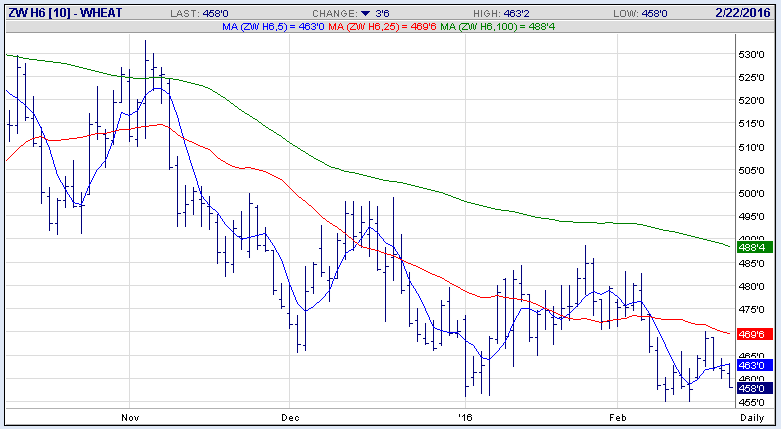Click the Nov label on time axis
The width and height of the screenshot is (781, 429).
[x=128, y=414]
